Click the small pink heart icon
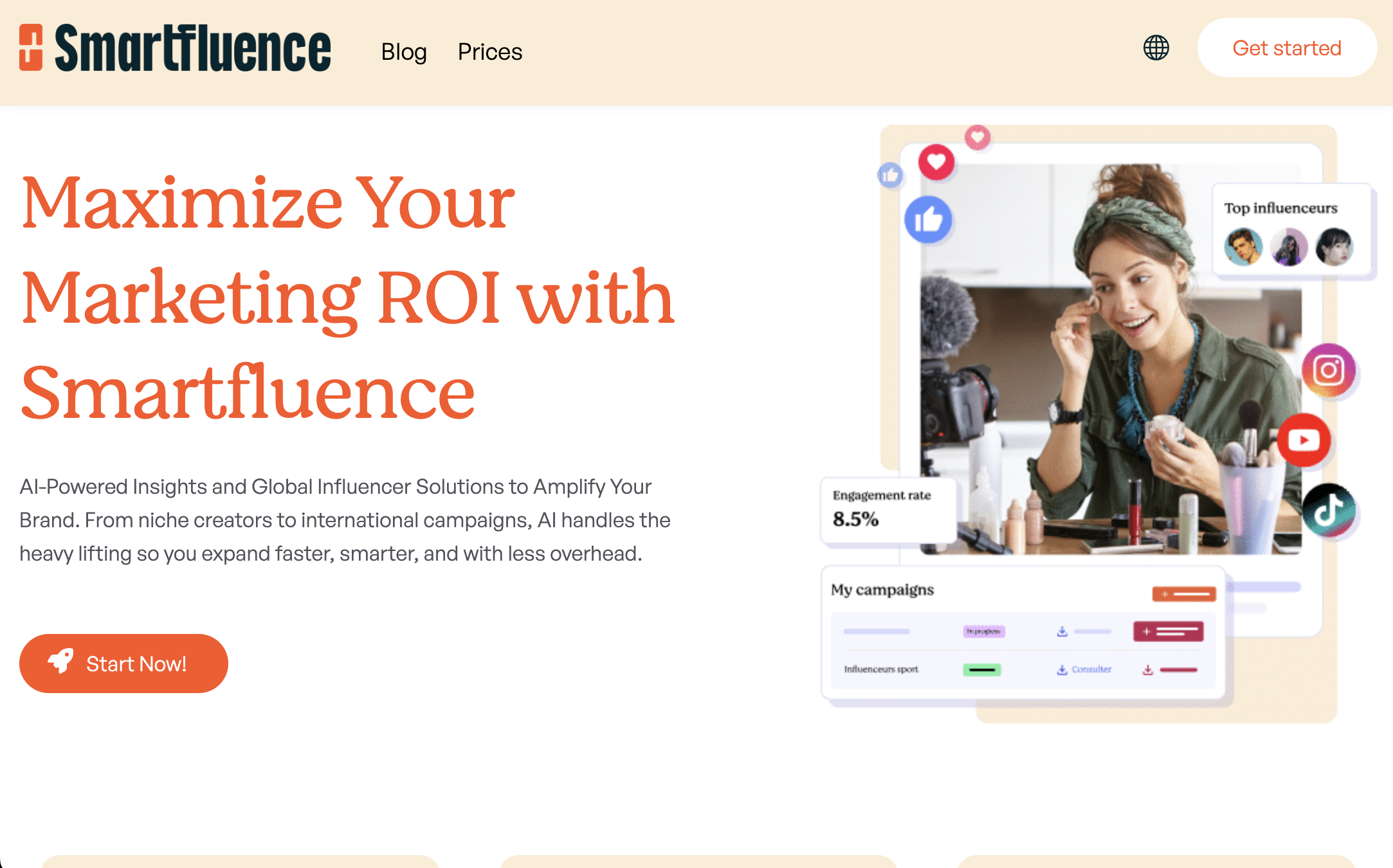Viewport: 1393px width, 868px height. pos(978,137)
